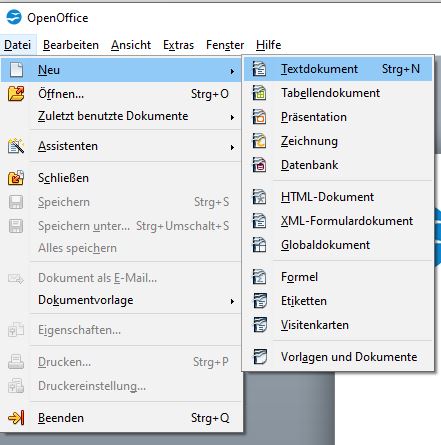Expand the Assistenten submenu arrow
Viewport: 441px width, 445px height.
click(x=232, y=147)
